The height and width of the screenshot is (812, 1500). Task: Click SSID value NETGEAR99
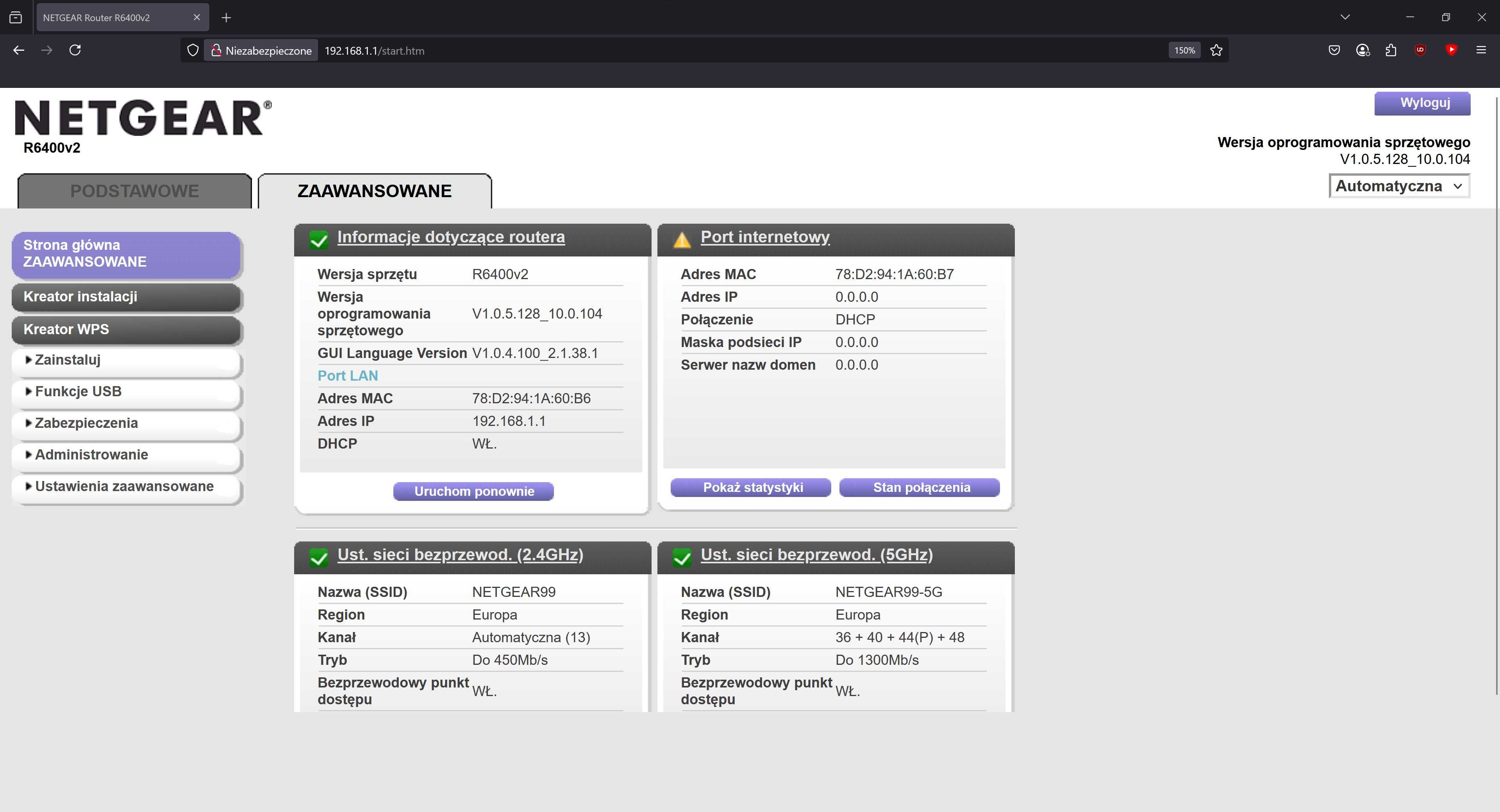(514, 593)
